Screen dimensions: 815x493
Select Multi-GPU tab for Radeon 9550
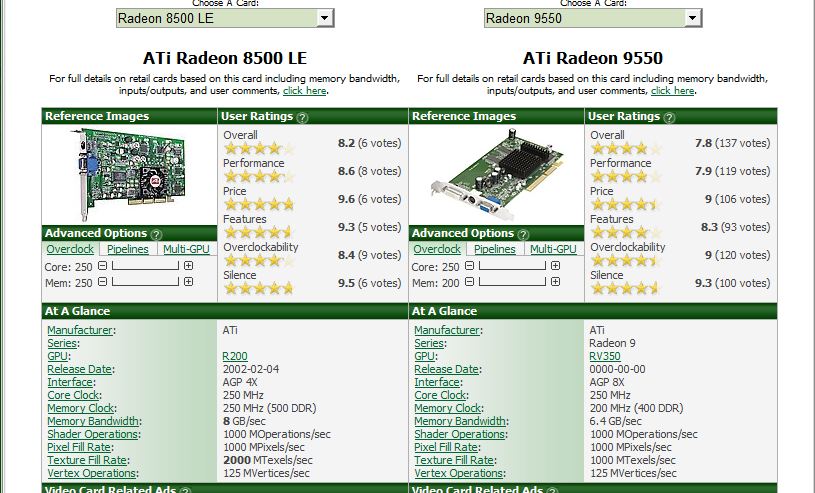pos(553,249)
